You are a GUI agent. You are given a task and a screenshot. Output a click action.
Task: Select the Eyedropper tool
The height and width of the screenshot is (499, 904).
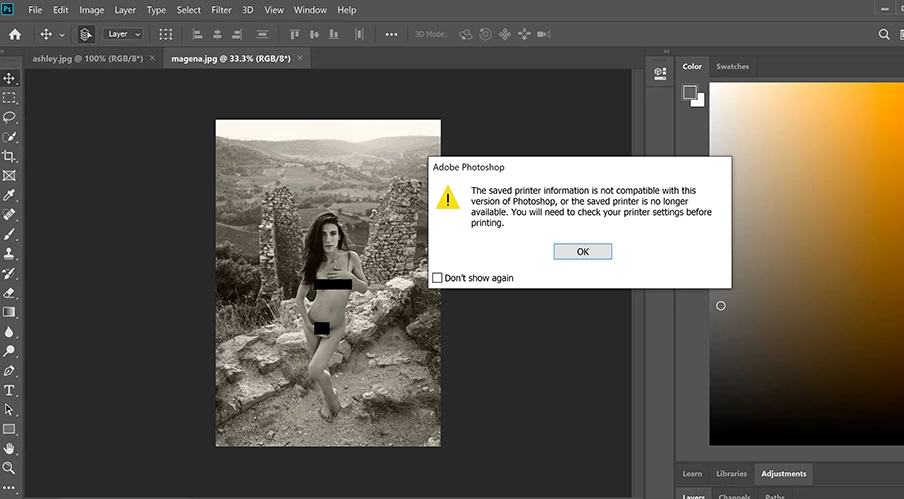[9, 195]
